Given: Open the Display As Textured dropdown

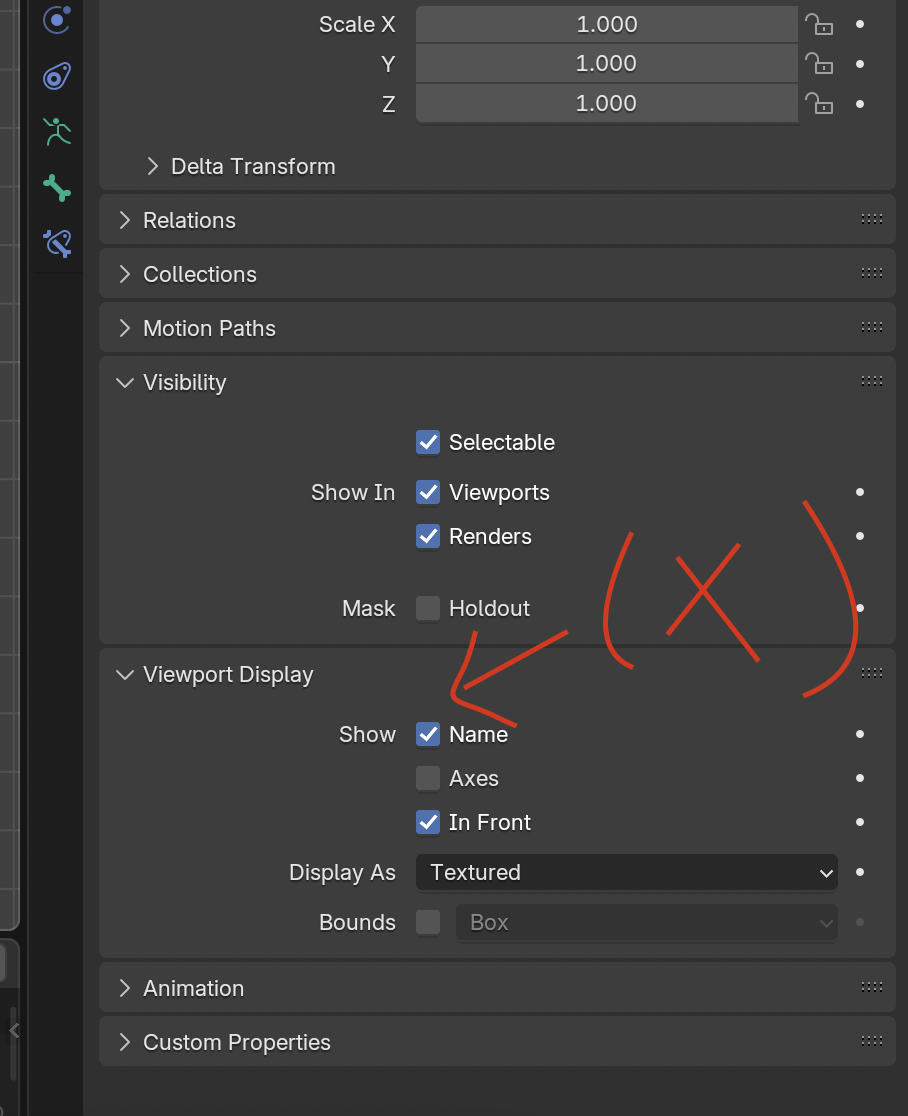Looking at the screenshot, I should 626,872.
